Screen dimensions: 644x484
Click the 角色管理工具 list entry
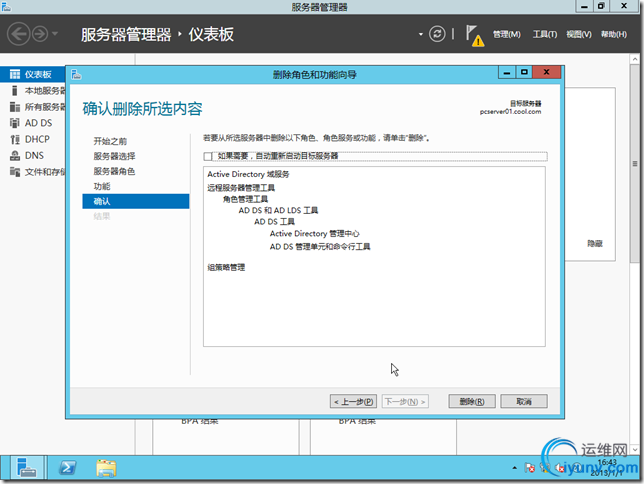click(245, 199)
